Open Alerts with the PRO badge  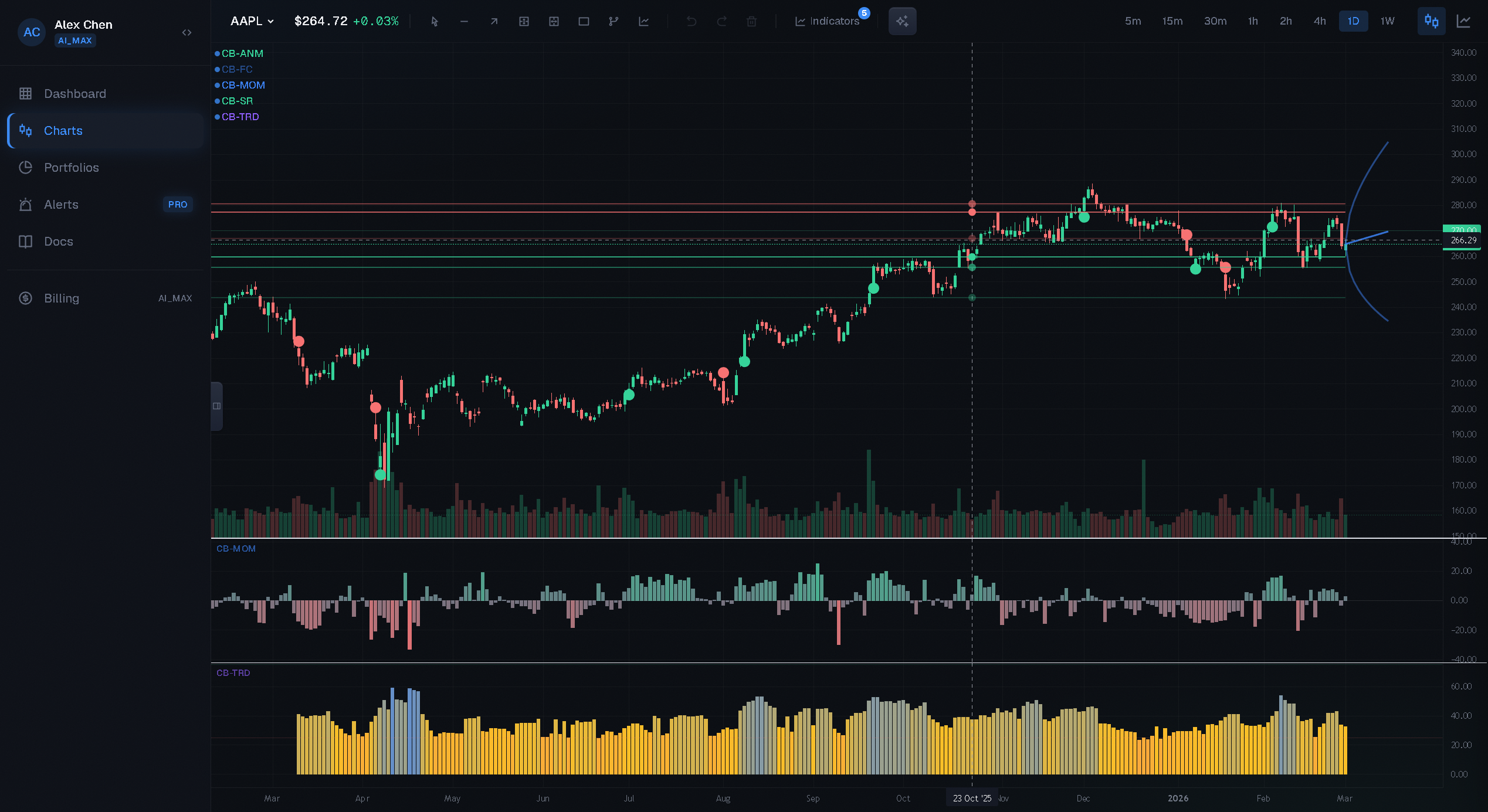click(61, 204)
